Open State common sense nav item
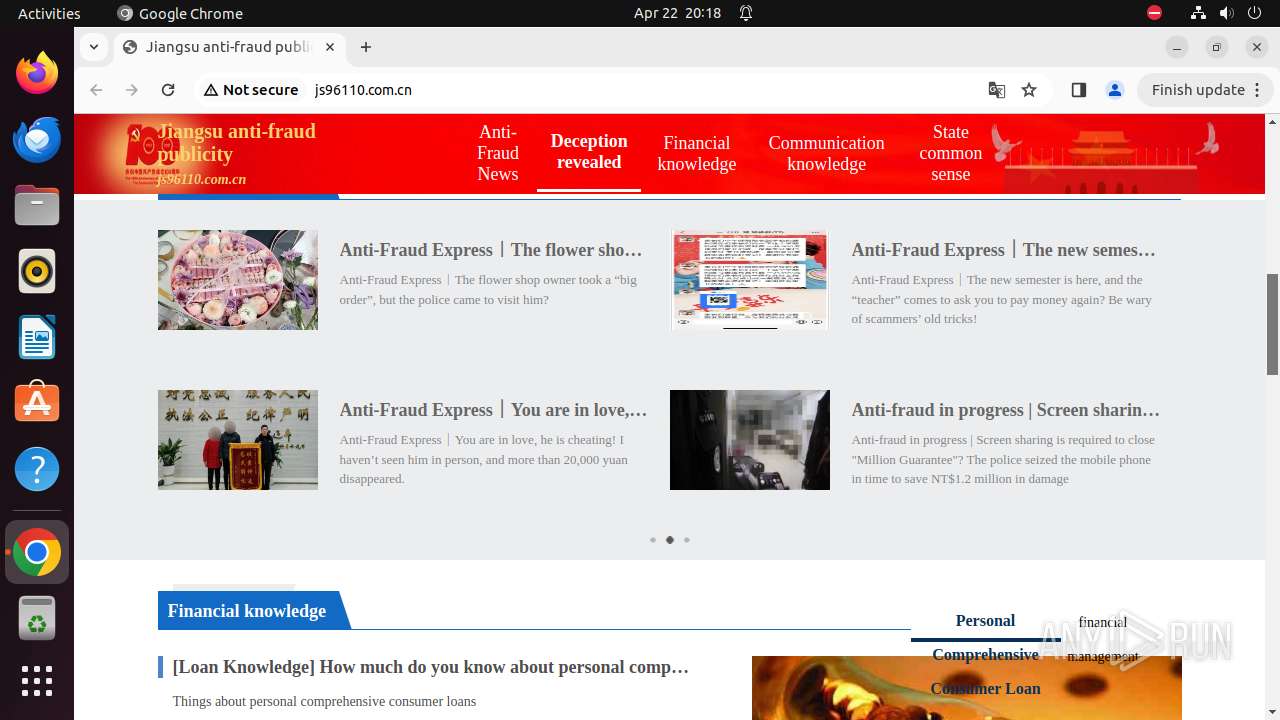 tap(951, 153)
